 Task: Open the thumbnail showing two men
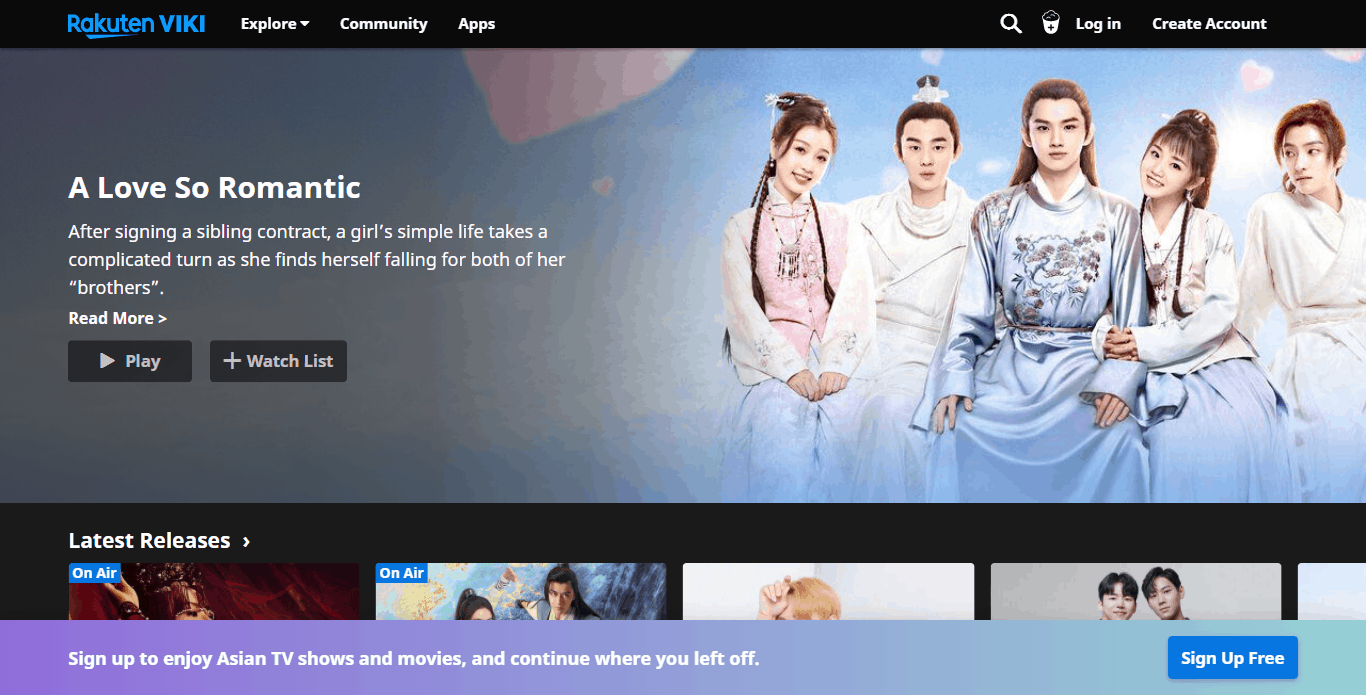click(1135, 592)
